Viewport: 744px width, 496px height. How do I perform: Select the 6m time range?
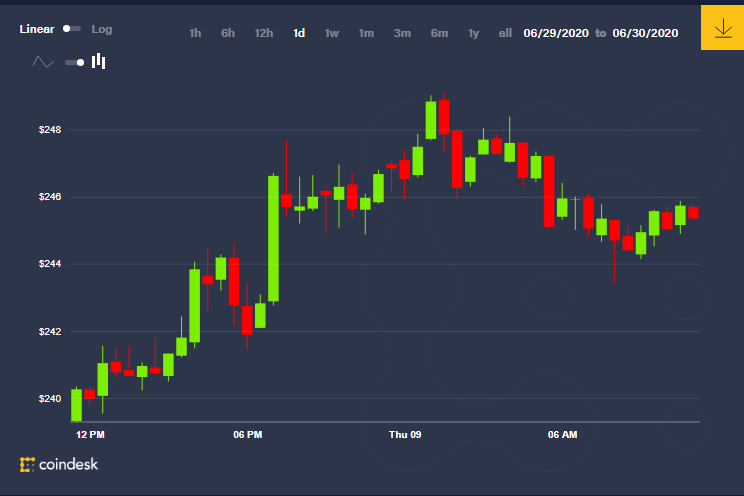click(439, 33)
